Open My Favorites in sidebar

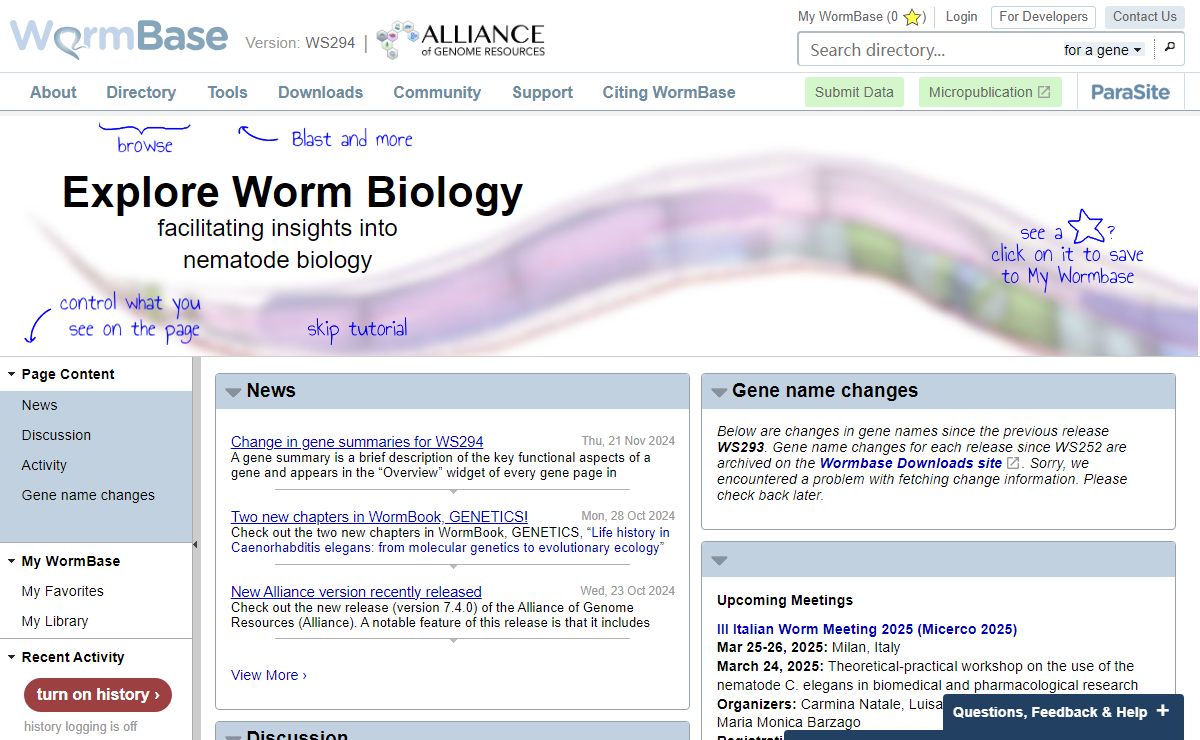[x=63, y=591]
